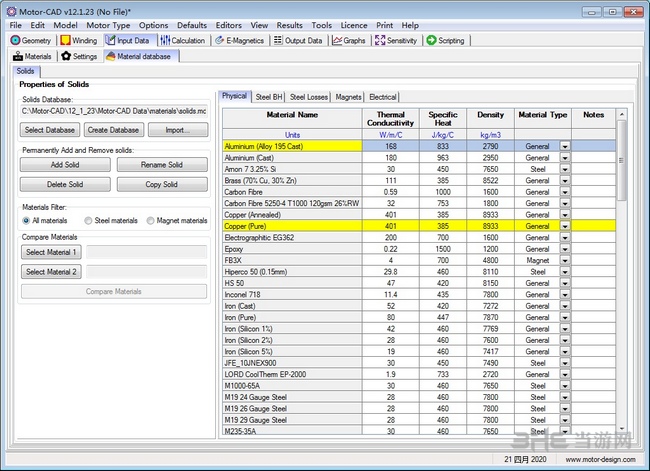Open the Geometry tab icon
Image resolution: width=650 pixels, height=471 pixels.
(15, 40)
